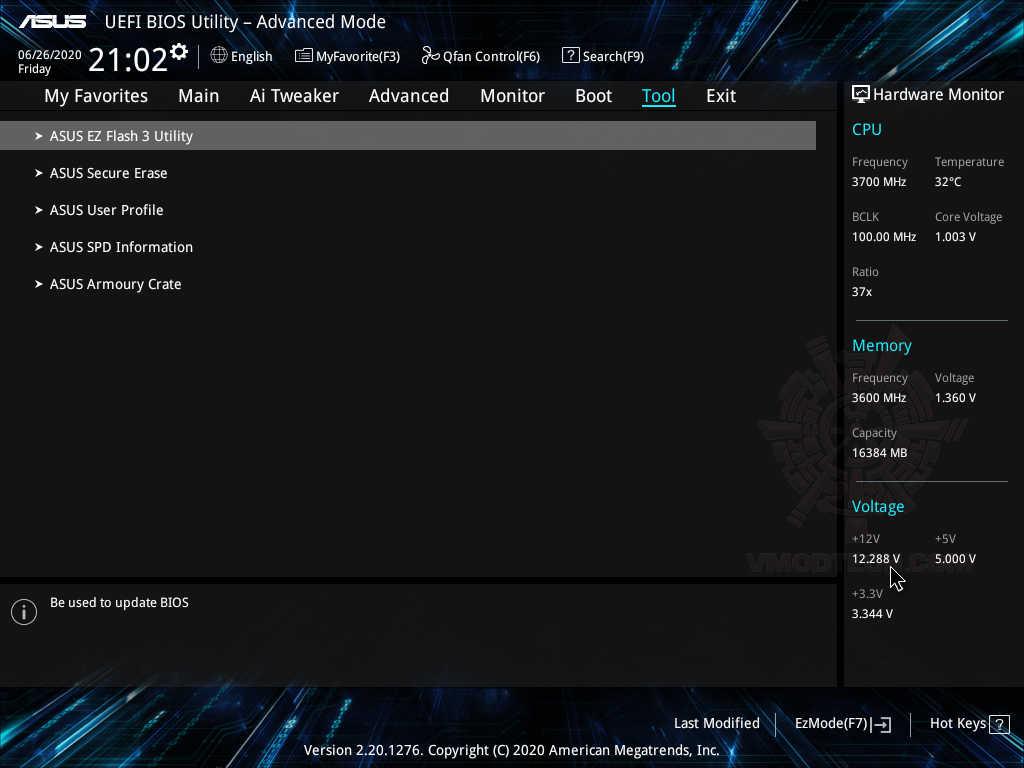This screenshot has width=1024, height=768.
Task: Open ASUS EZ Flash 3 Utility
Action: tap(408, 136)
